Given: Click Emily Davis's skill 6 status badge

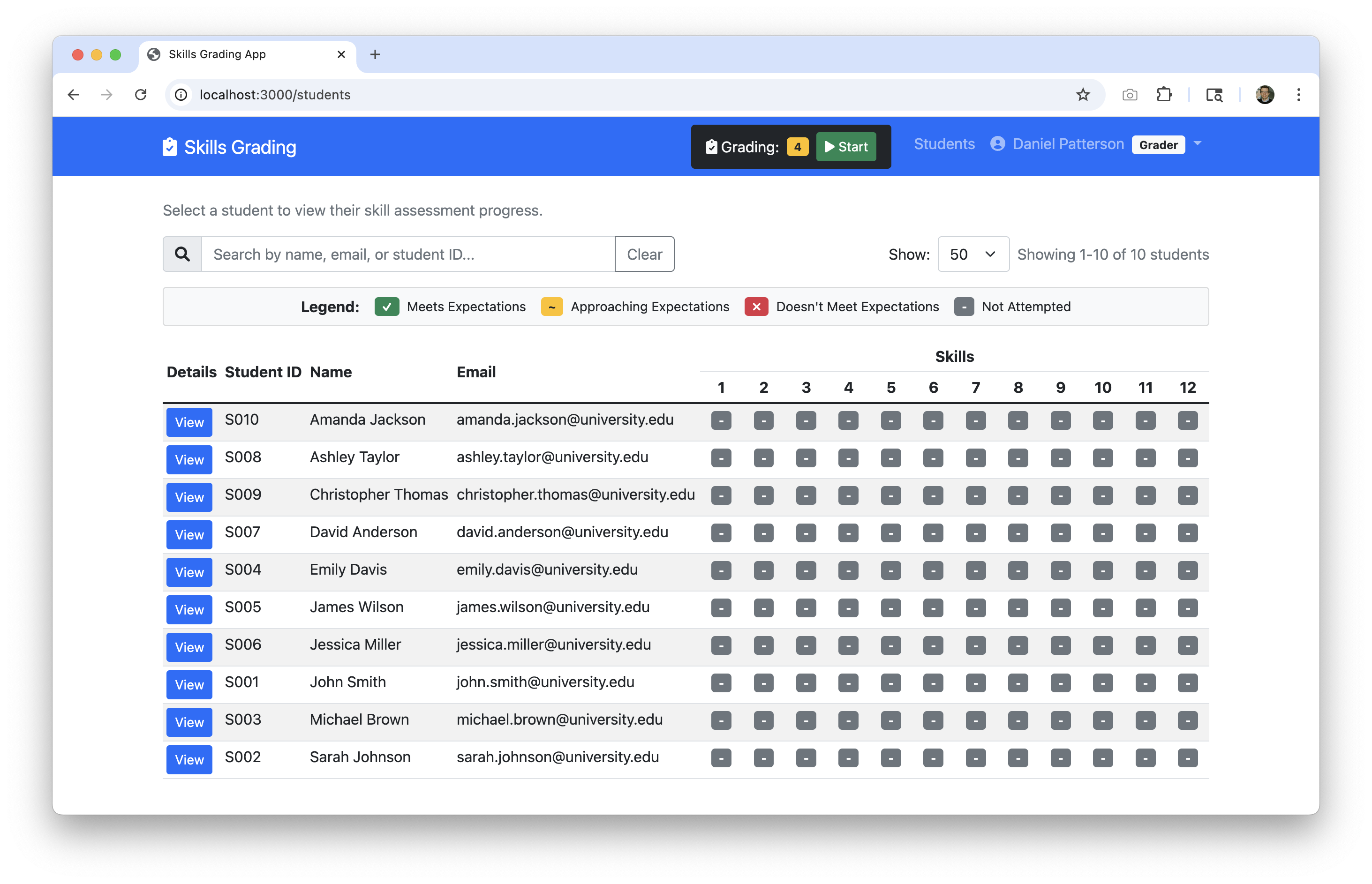Looking at the screenshot, I should coord(933,570).
